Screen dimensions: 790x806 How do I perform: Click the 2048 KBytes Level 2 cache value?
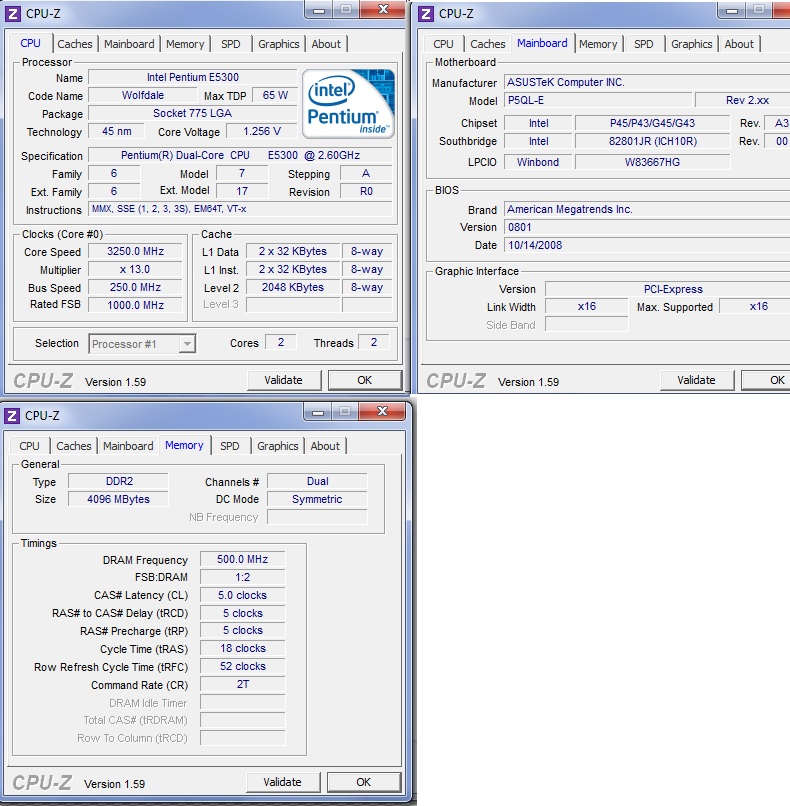point(293,287)
